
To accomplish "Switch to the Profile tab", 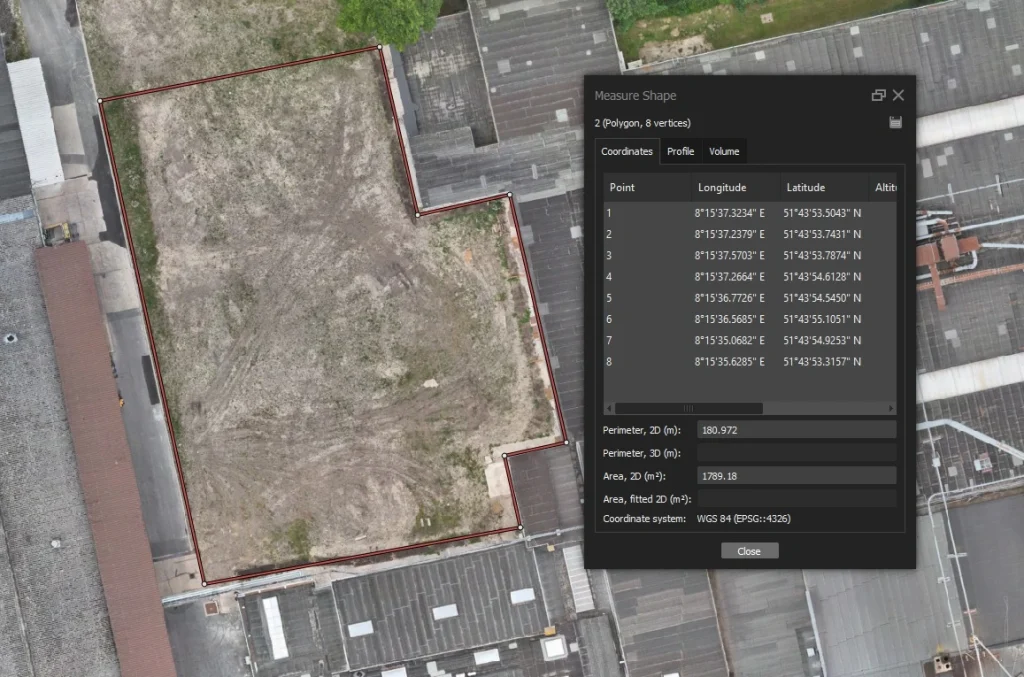I will click(x=680, y=151).
